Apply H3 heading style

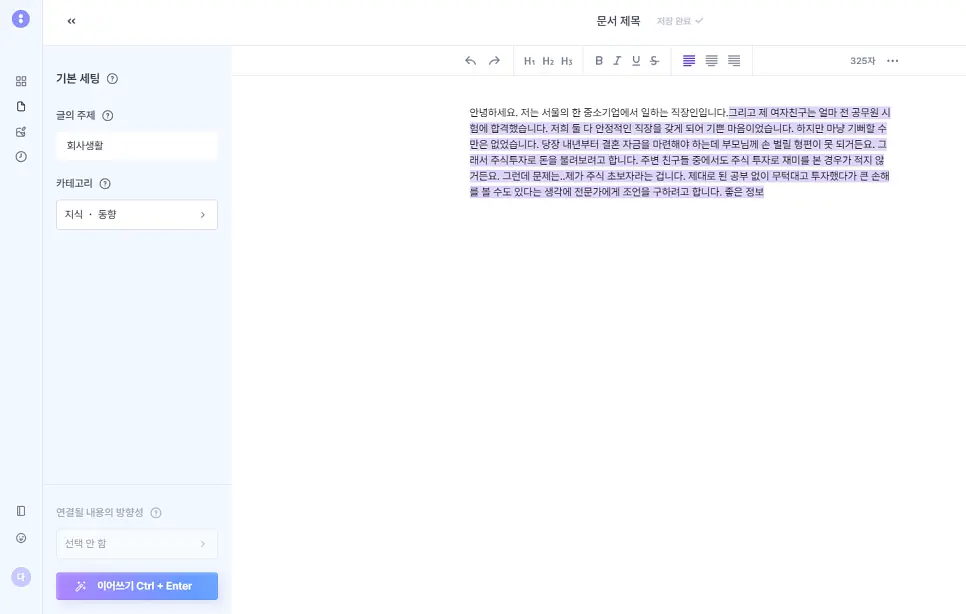(x=567, y=61)
